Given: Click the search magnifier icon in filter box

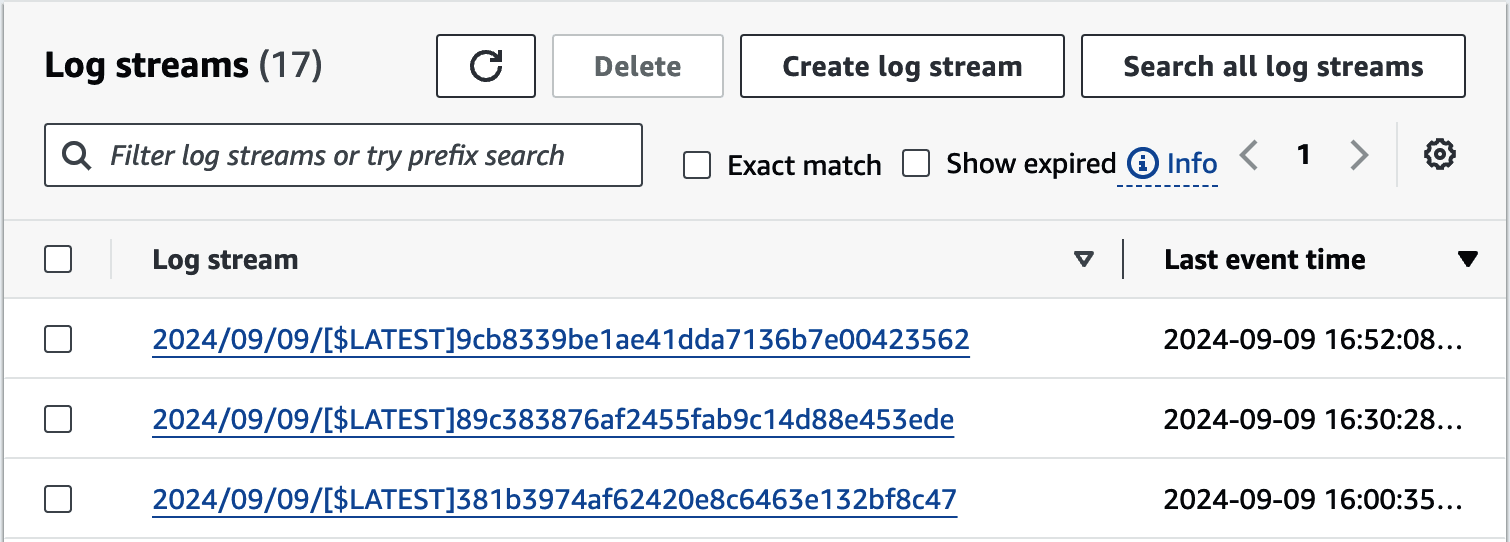Looking at the screenshot, I should point(75,156).
